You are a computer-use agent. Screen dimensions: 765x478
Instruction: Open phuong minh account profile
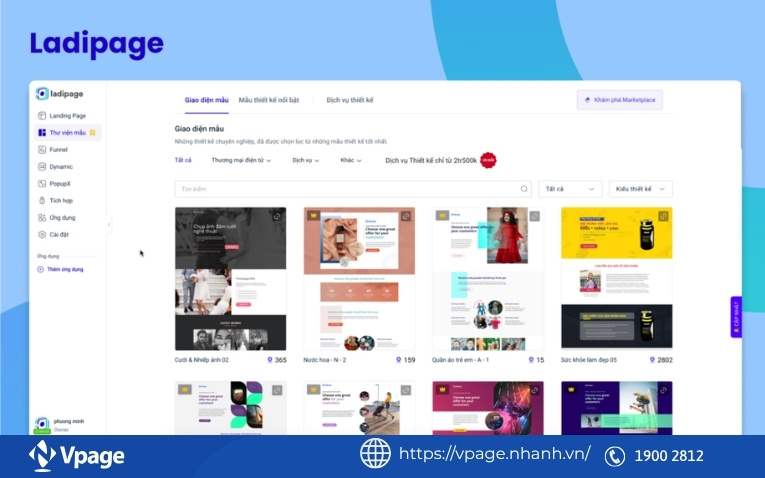60,425
